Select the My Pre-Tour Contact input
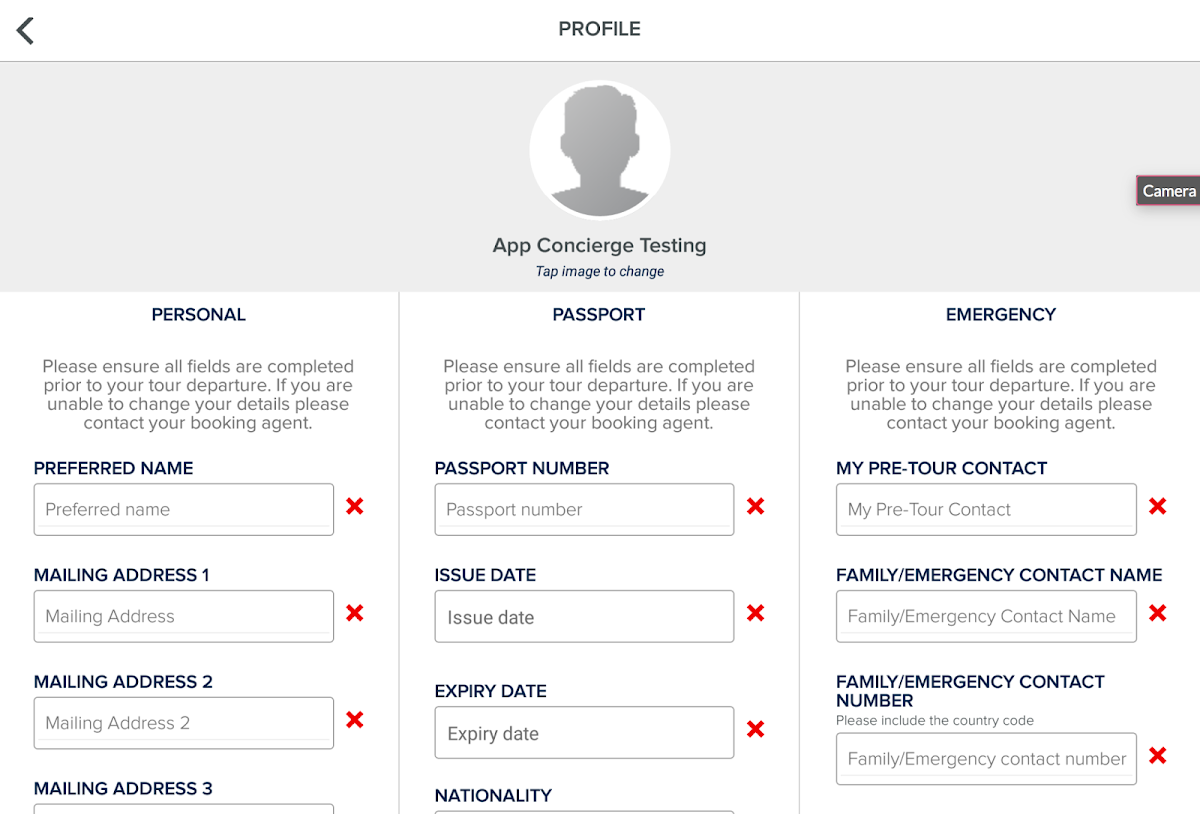The image size is (1200, 814). coord(986,509)
